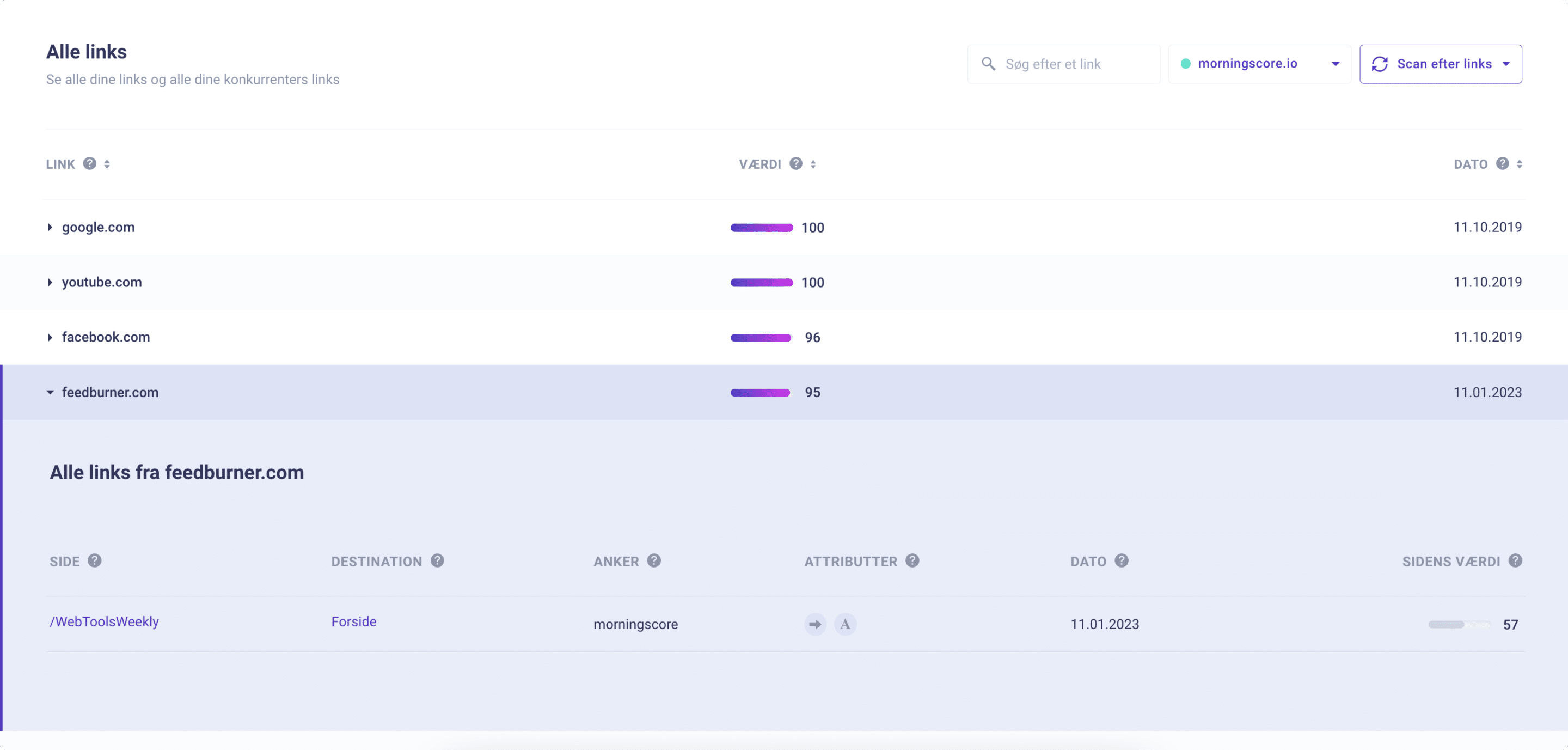Click the date 11.01.2023 in feedburner.com row
Image resolution: width=1568 pixels, height=750 pixels.
[1487, 393]
